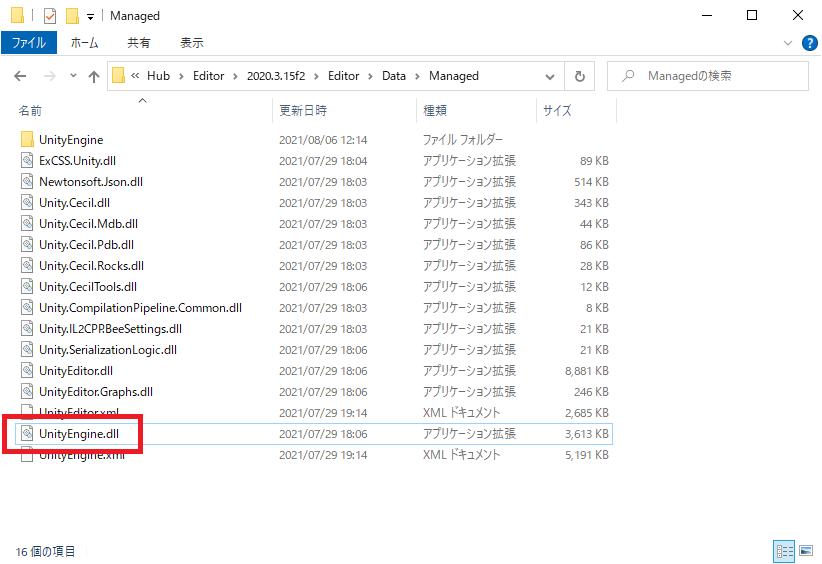Select the UnityEditor.dll file icon

[x=27, y=370]
